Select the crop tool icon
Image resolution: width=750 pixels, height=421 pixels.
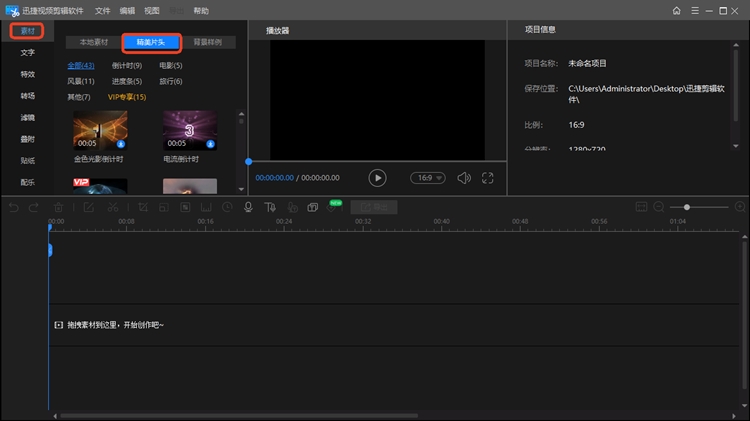[x=143, y=207]
